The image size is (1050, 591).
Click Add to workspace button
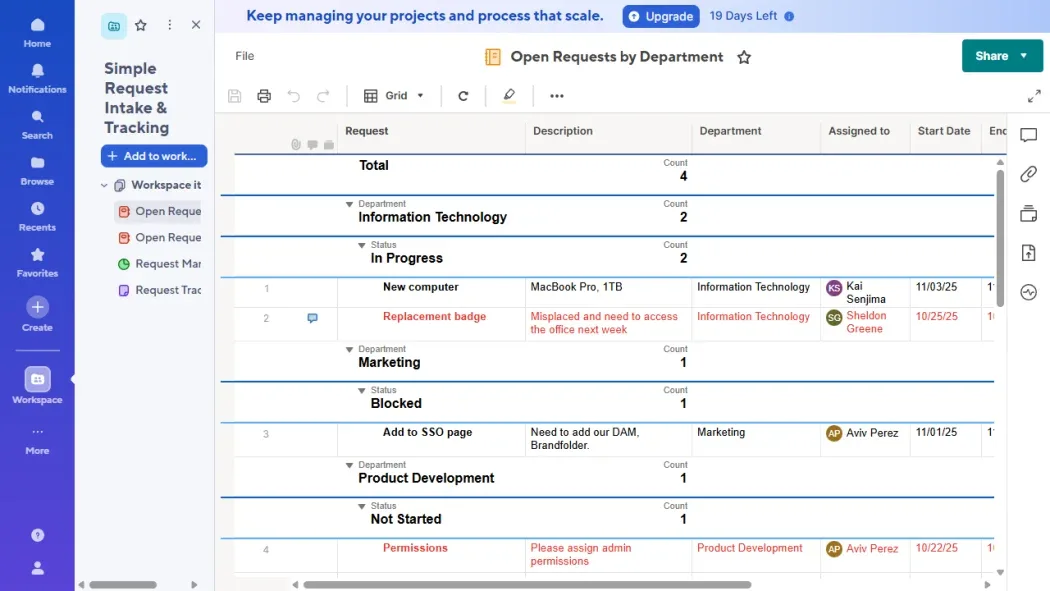[154, 156]
